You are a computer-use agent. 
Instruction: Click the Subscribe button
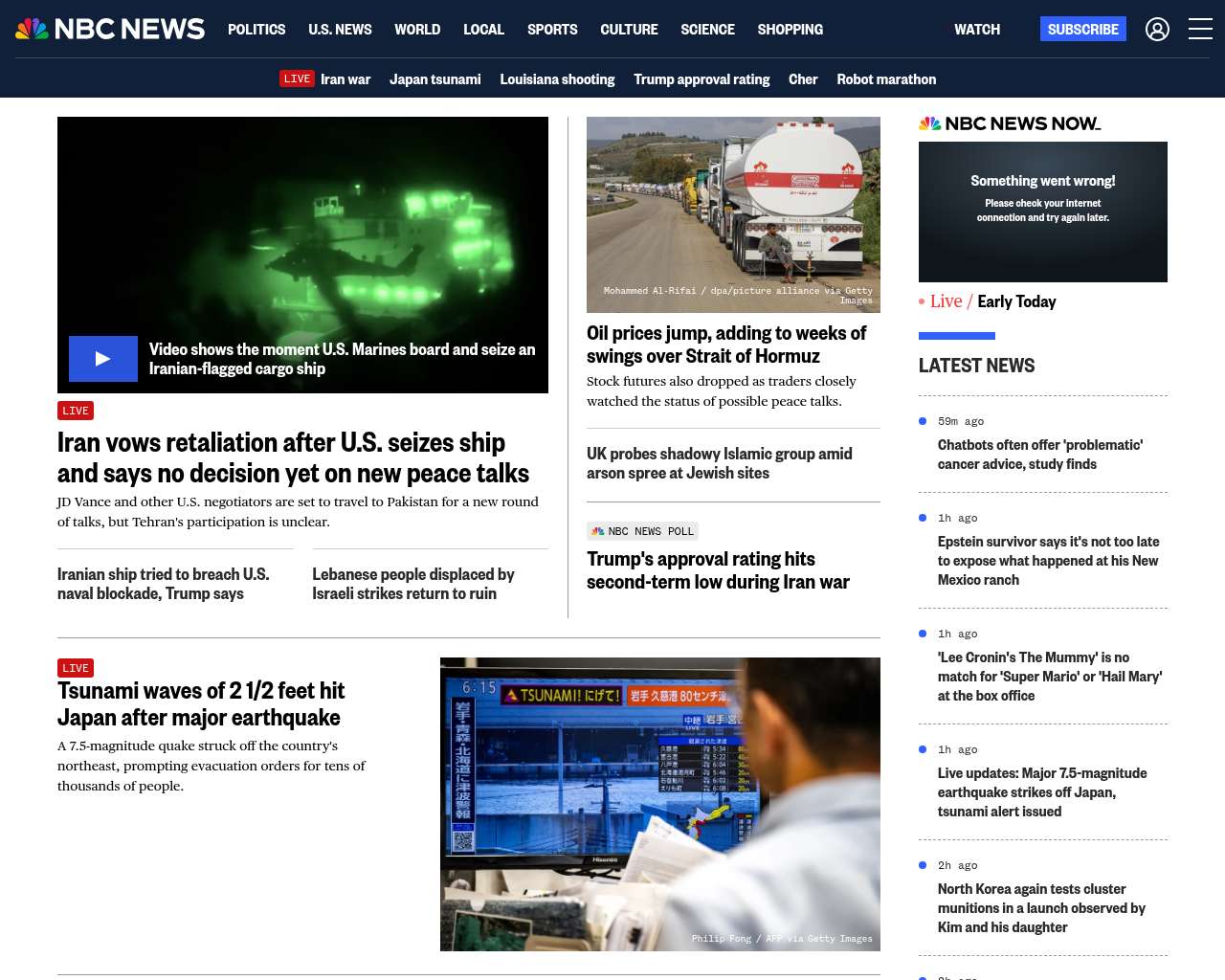point(1082,30)
